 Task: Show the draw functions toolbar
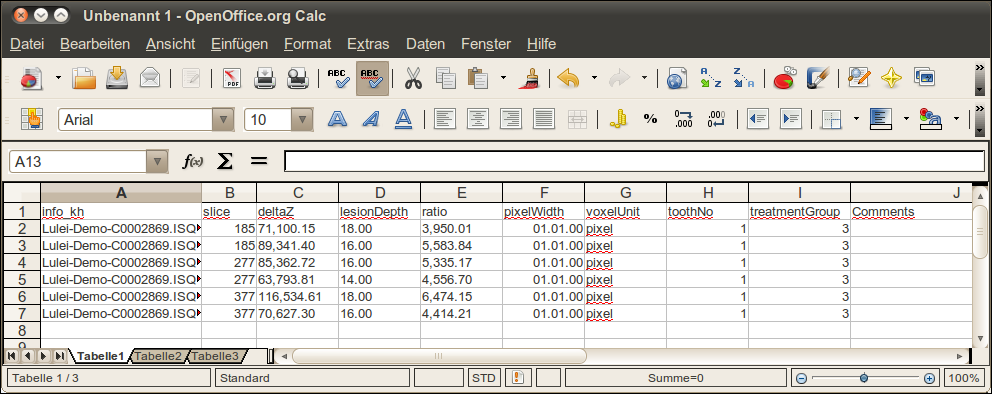(818, 78)
